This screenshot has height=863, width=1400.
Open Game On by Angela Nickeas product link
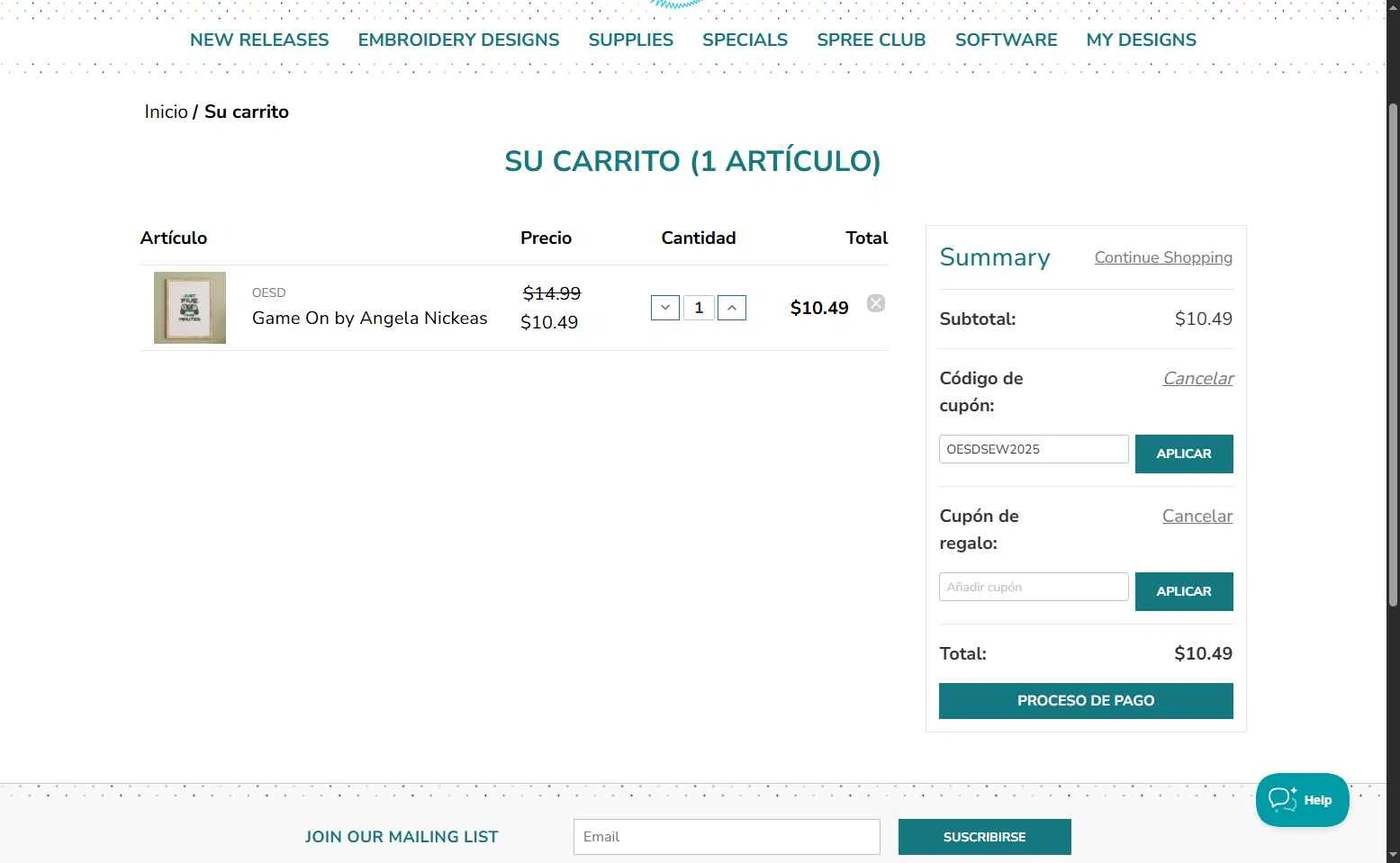369,318
